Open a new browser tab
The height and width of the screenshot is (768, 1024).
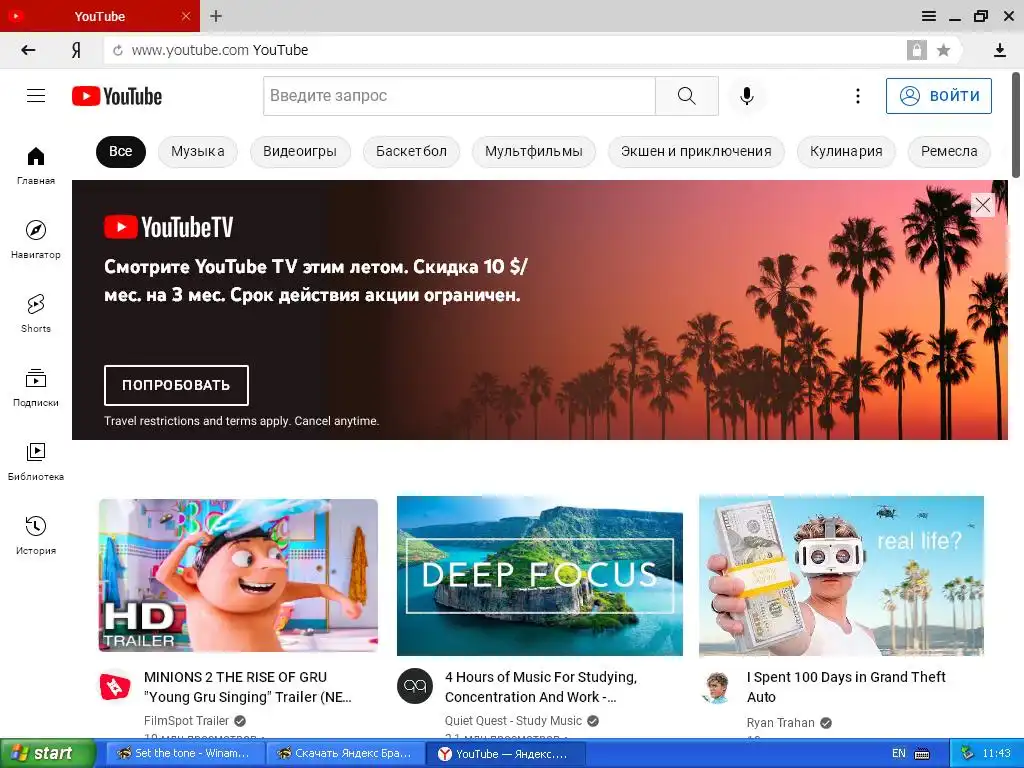pyautogui.click(x=216, y=16)
